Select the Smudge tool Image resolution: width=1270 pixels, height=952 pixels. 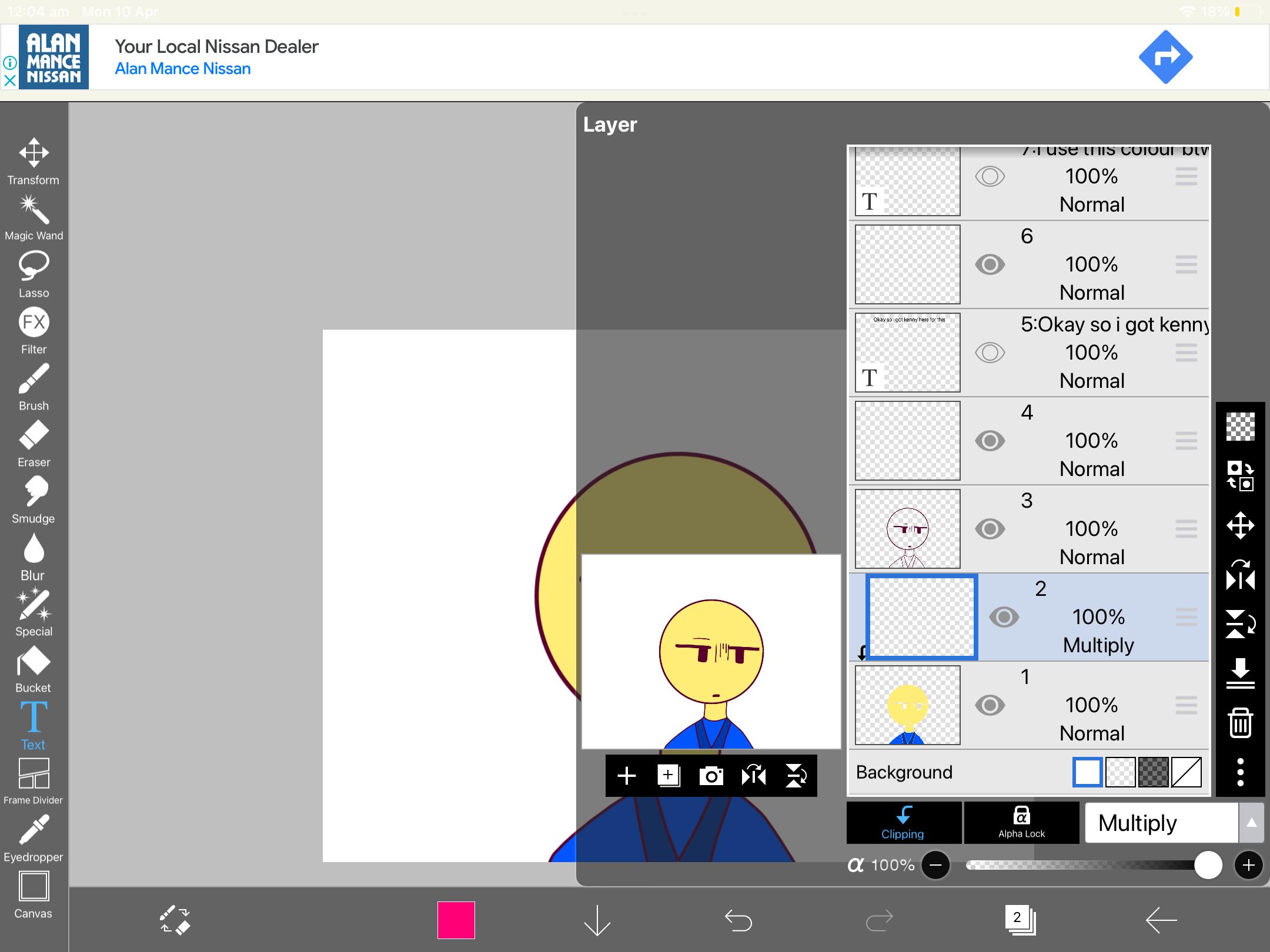point(34,500)
